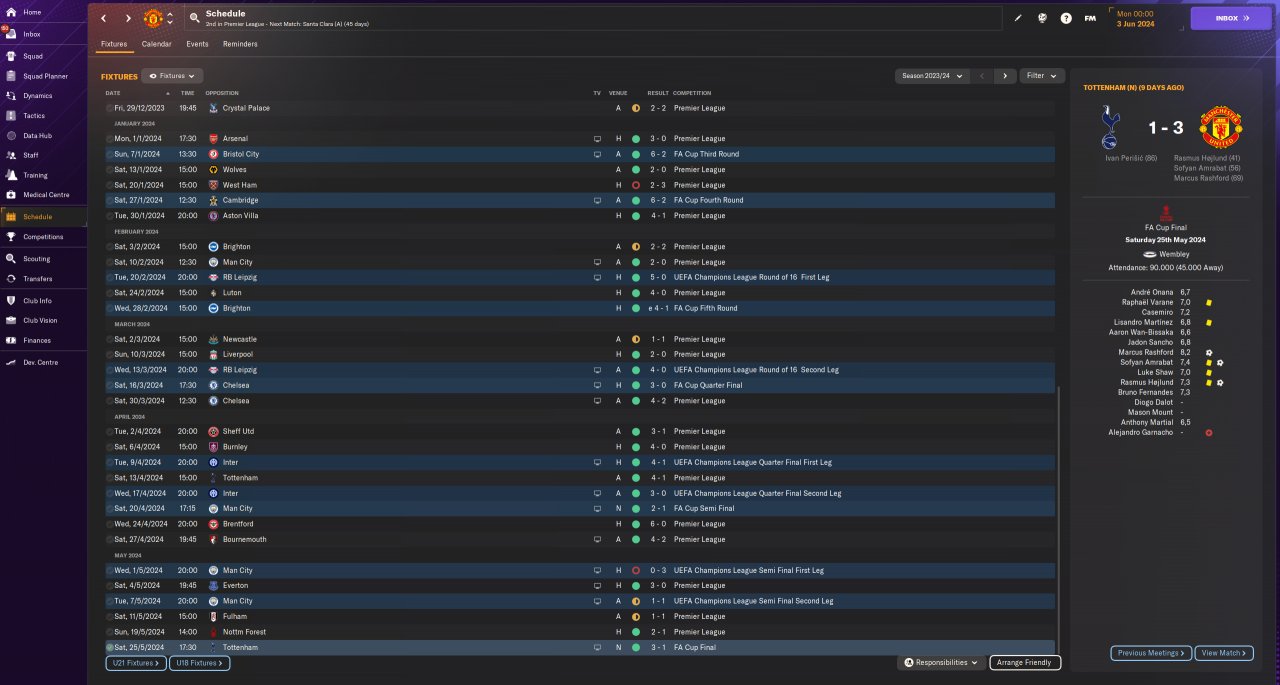This screenshot has width=1280, height=685.
Task: Select the circle for Crystal Palace fixture
Action: [x=109, y=108]
